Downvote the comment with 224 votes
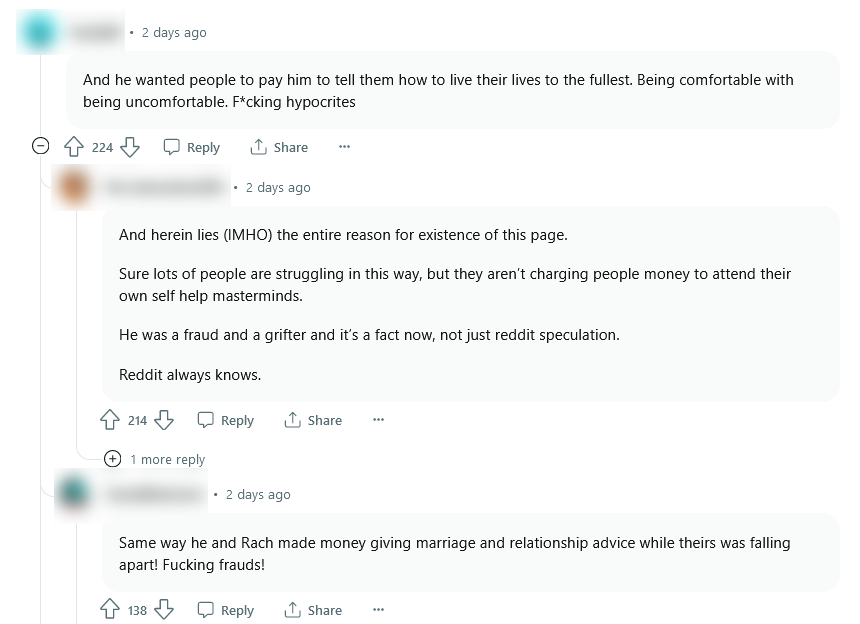The image size is (860, 624). click(x=130, y=147)
